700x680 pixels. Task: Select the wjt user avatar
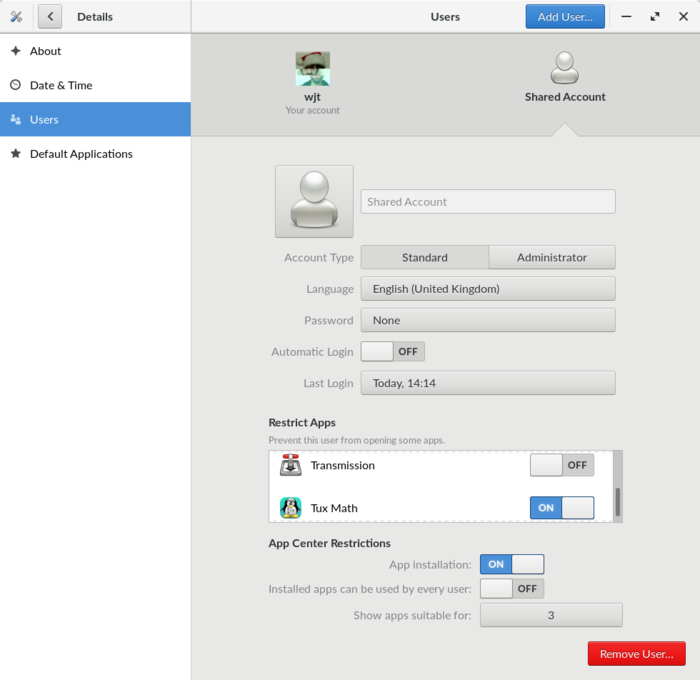coord(312,69)
